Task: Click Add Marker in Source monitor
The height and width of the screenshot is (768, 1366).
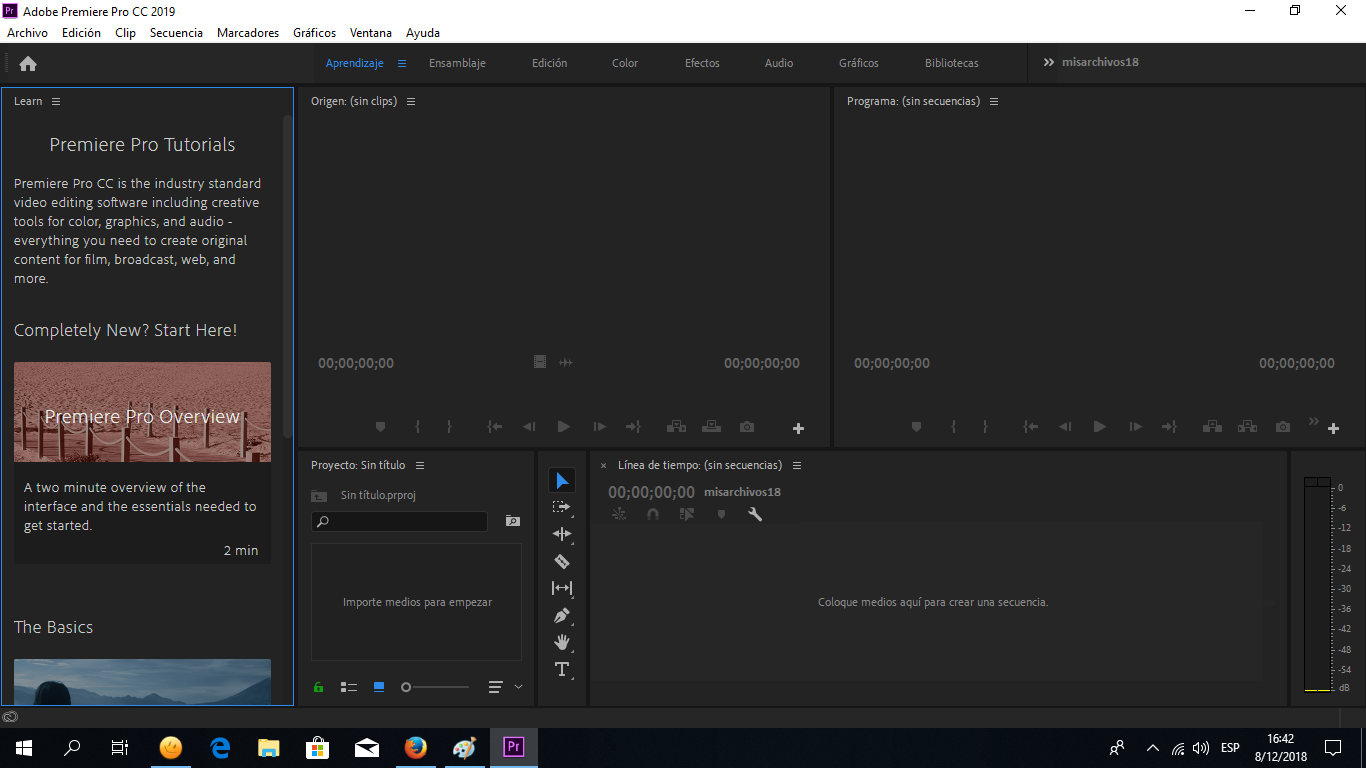Action: pyautogui.click(x=380, y=427)
